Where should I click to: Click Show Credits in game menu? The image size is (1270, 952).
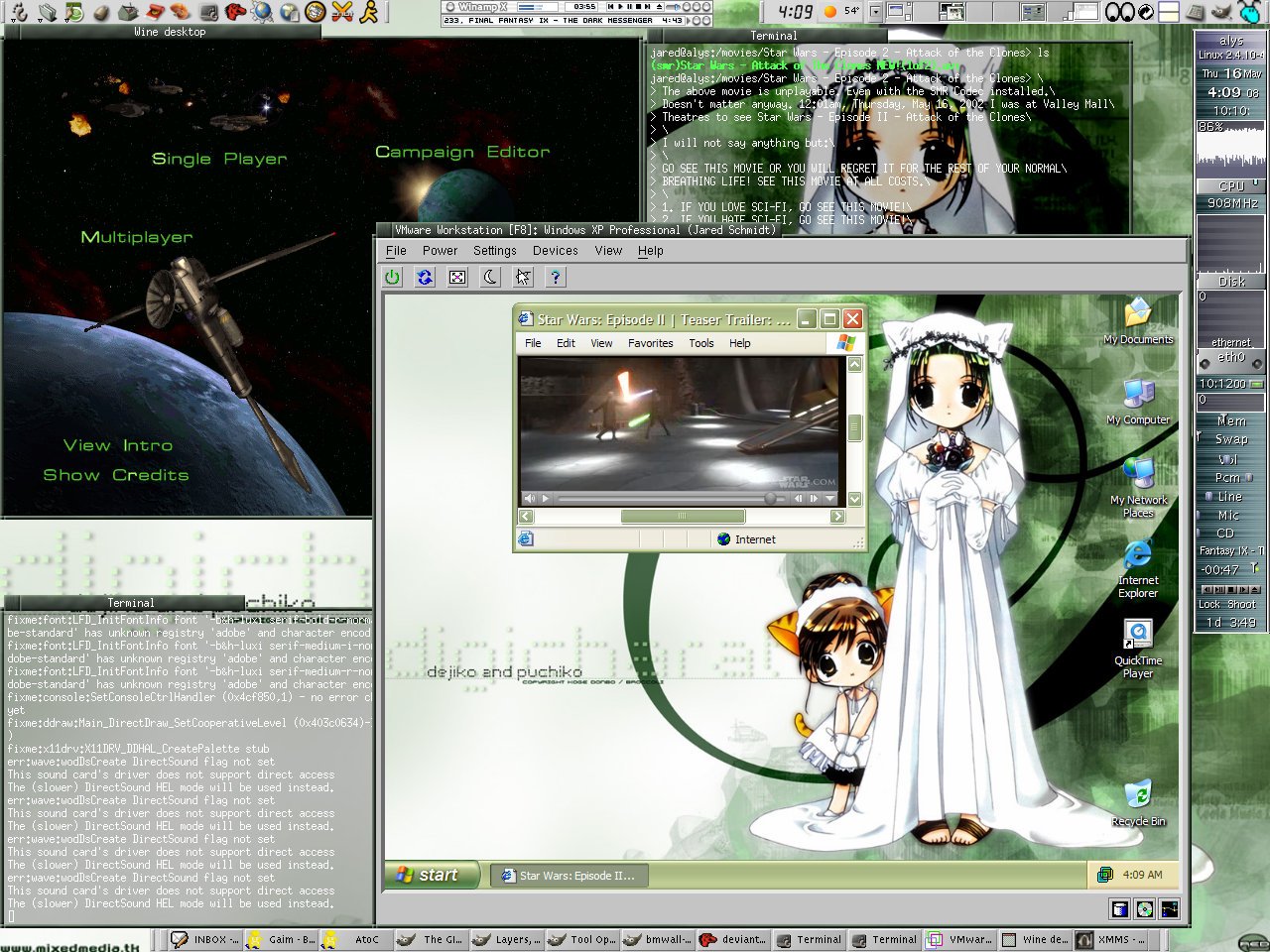(115, 475)
